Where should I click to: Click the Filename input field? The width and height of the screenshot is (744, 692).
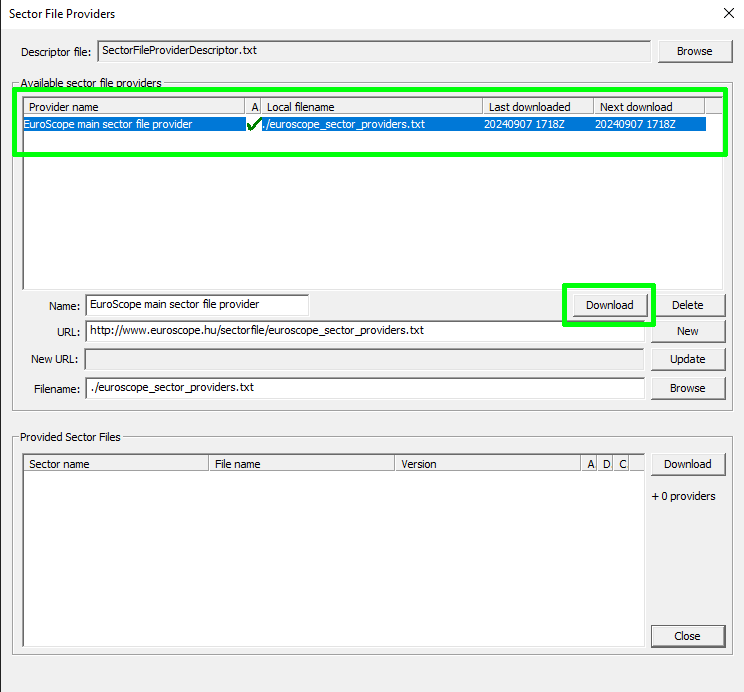[365, 388]
